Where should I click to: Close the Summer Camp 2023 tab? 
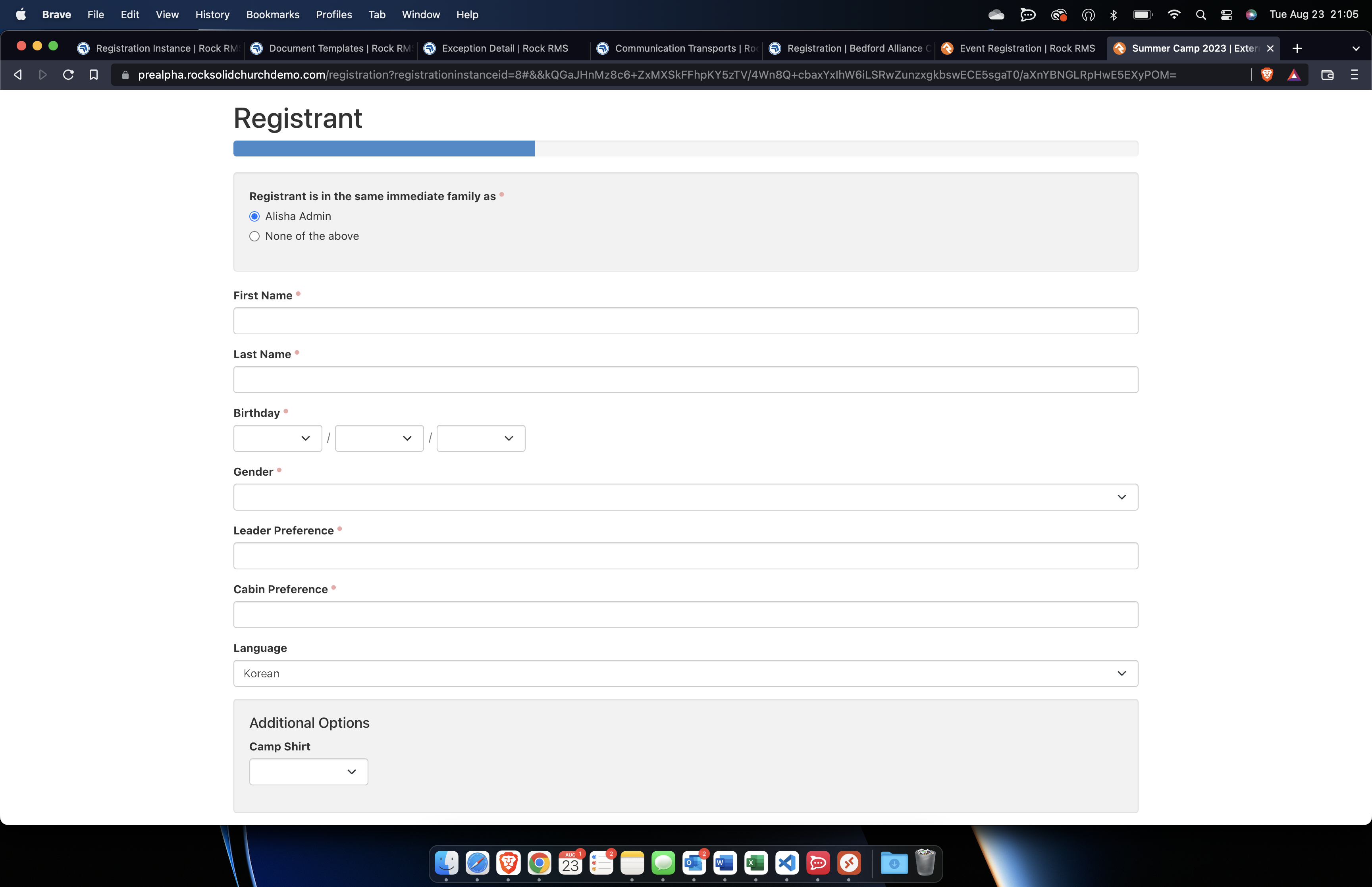[1270, 48]
